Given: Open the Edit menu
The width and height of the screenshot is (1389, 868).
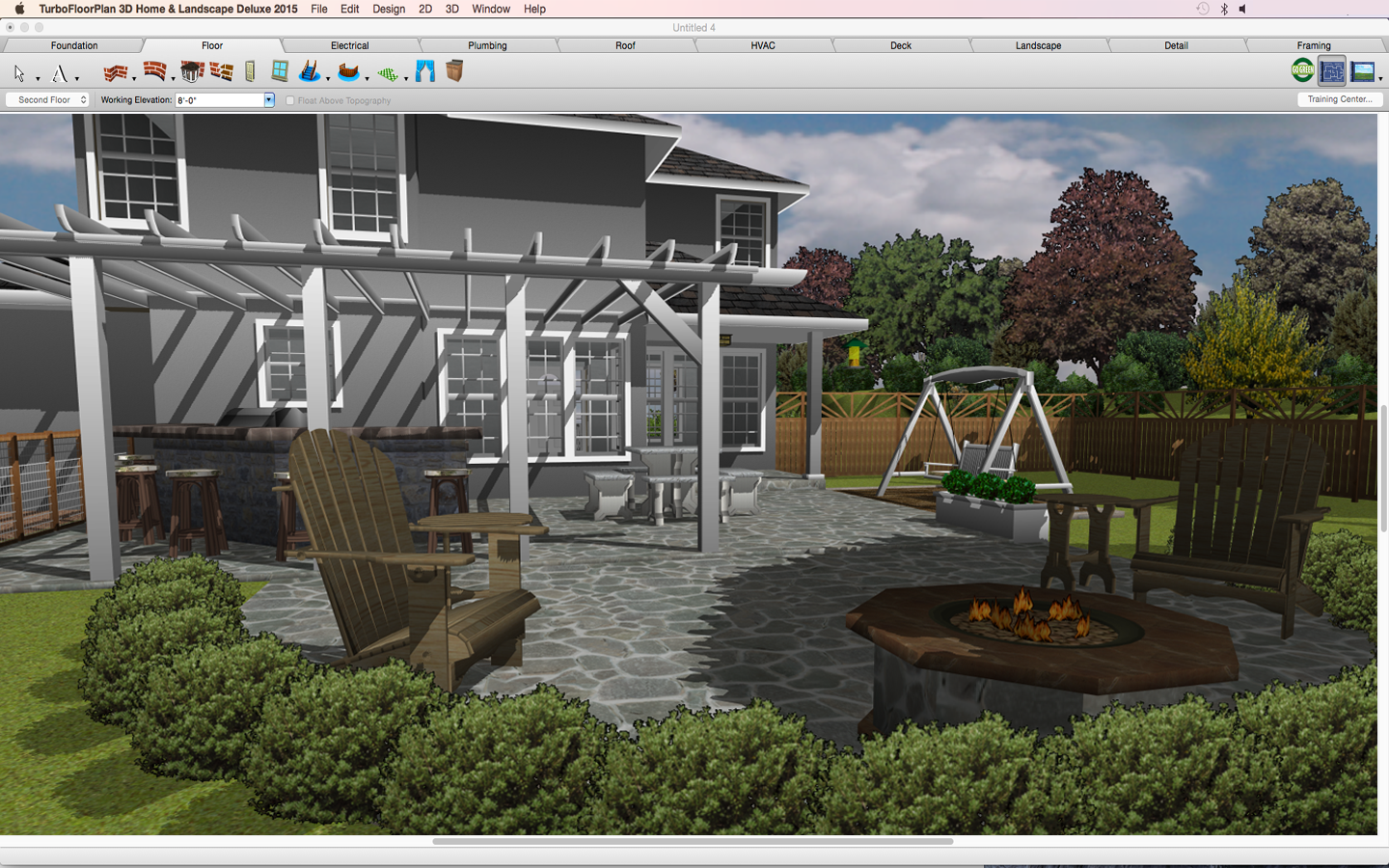Looking at the screenshot, I should (x=350, y=9).
